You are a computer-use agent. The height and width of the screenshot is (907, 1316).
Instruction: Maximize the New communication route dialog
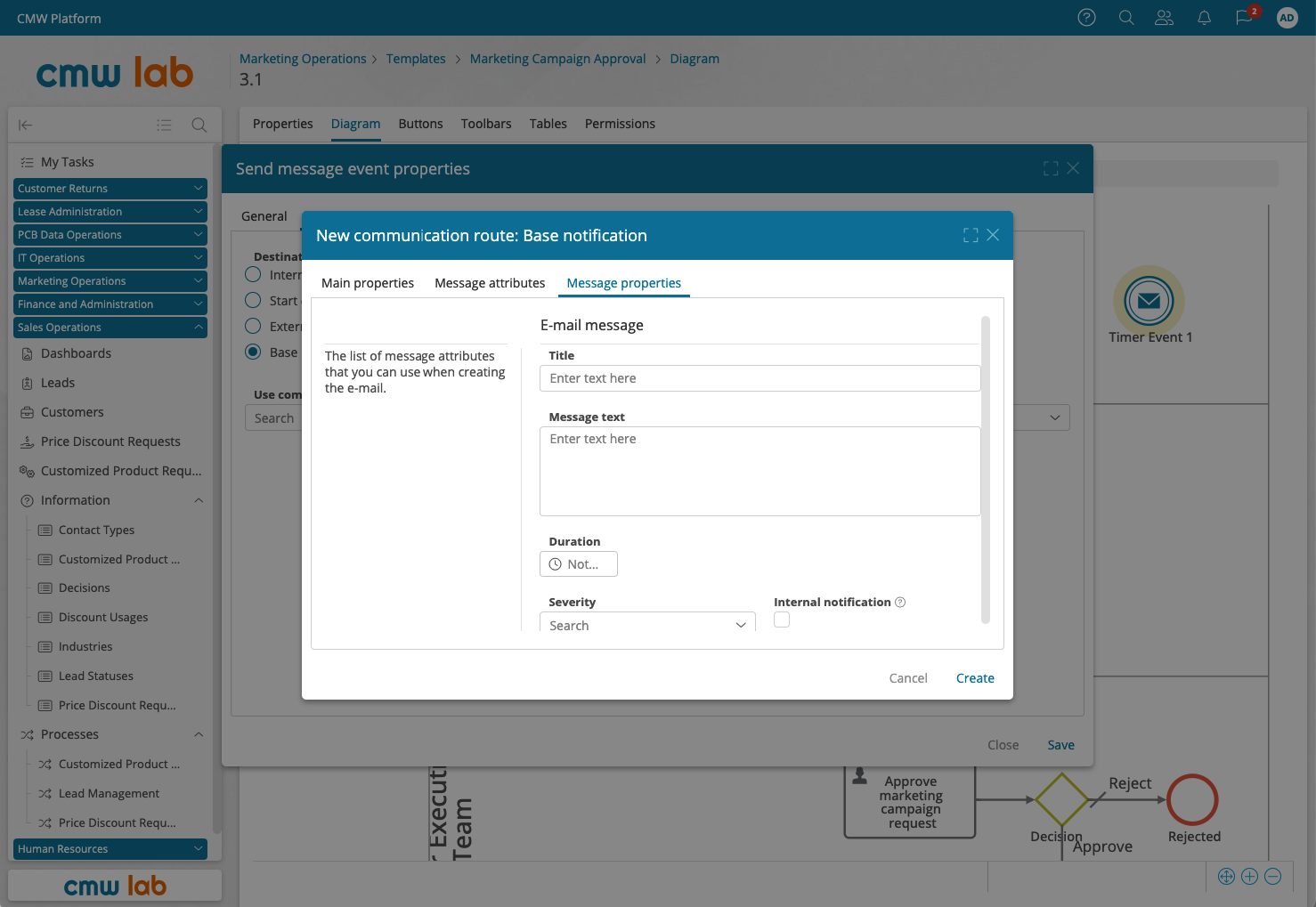click(x=971, y=235)
